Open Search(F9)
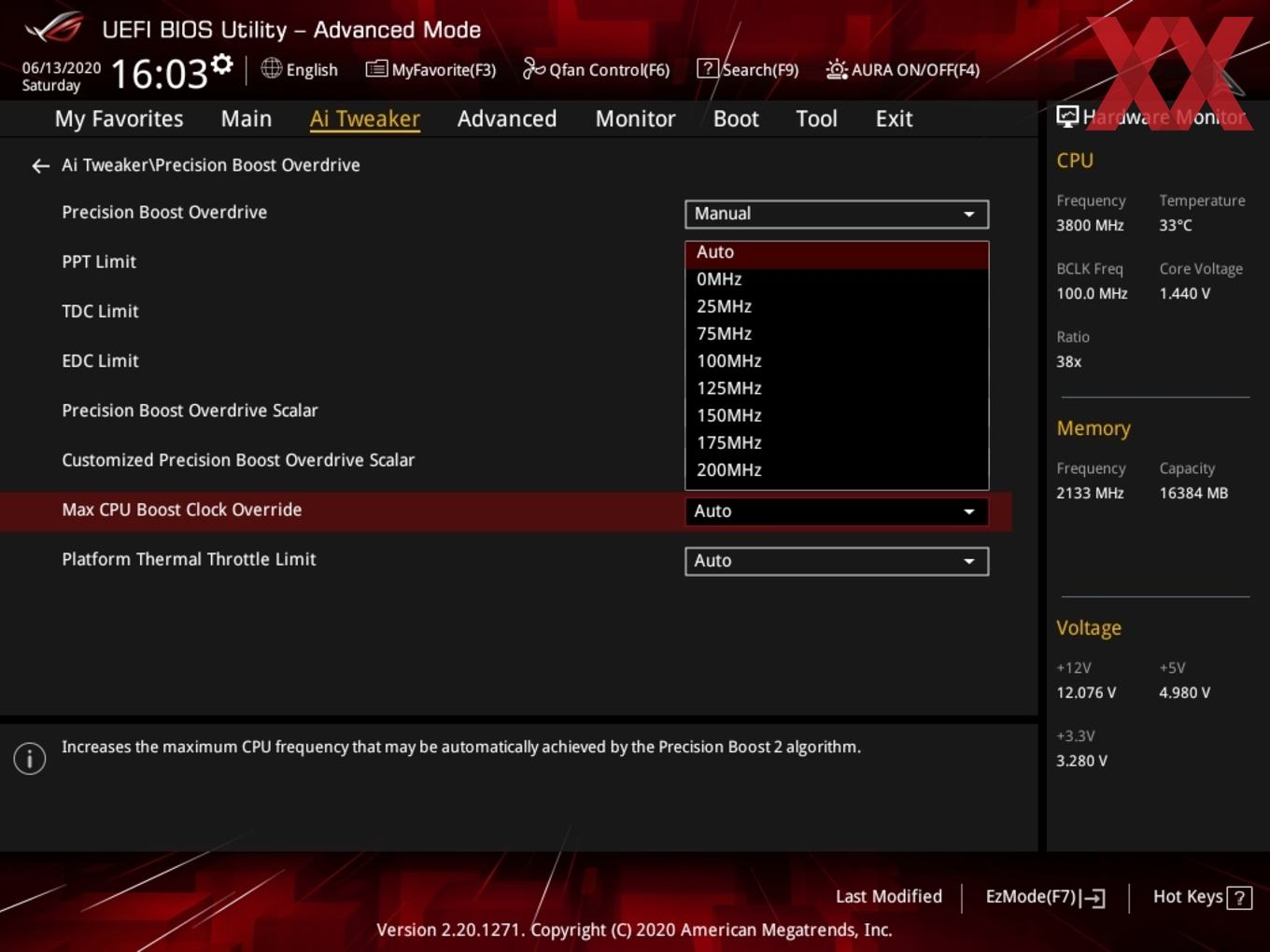 coord(748,70)
